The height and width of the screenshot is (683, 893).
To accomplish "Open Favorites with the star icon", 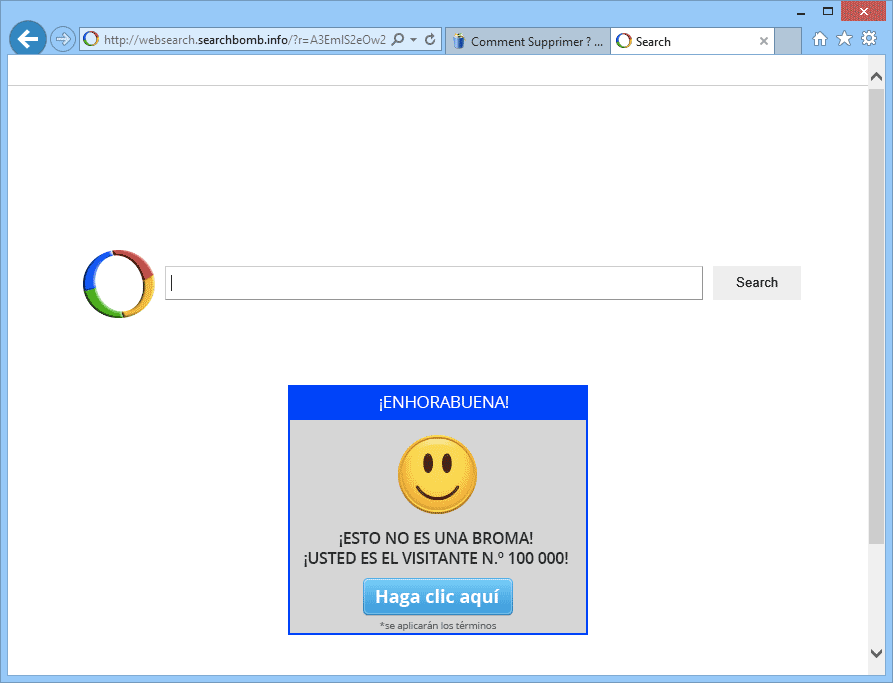I will click(844, 39).
